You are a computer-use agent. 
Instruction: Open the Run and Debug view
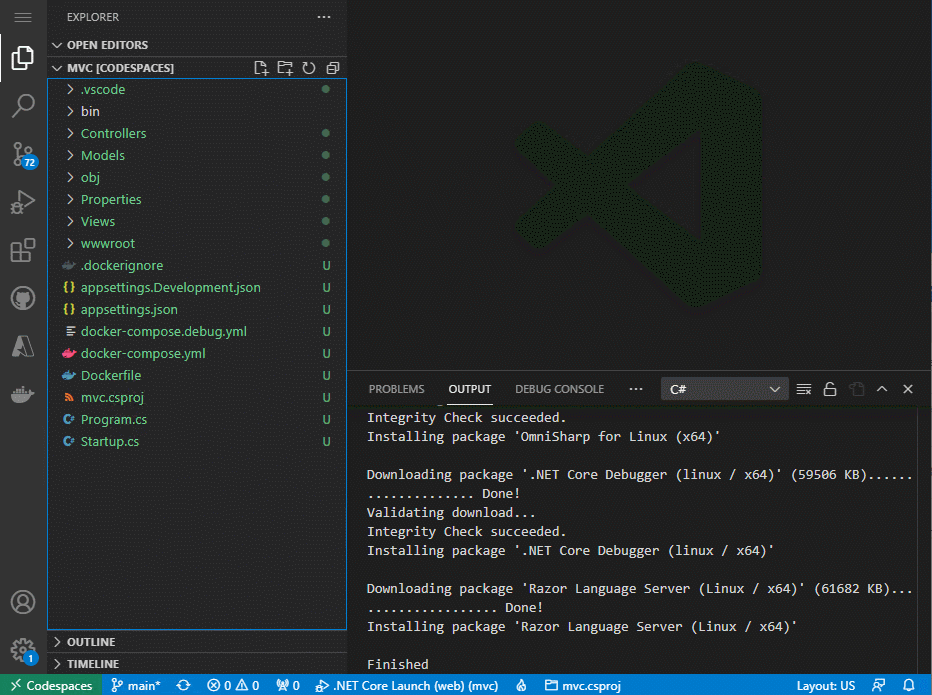pyautogui.click(x=23, y=202)
